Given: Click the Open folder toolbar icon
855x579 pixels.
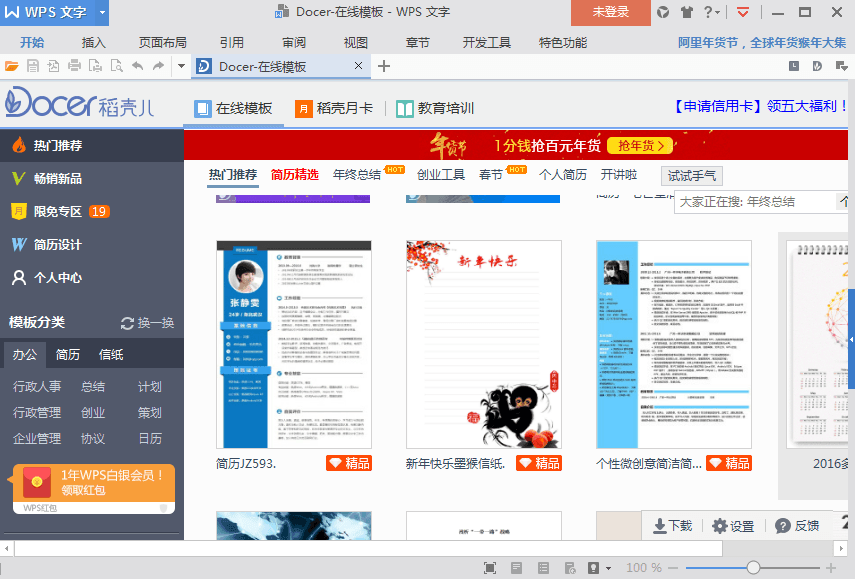Looking at the screenshot, I should (12, 67).
